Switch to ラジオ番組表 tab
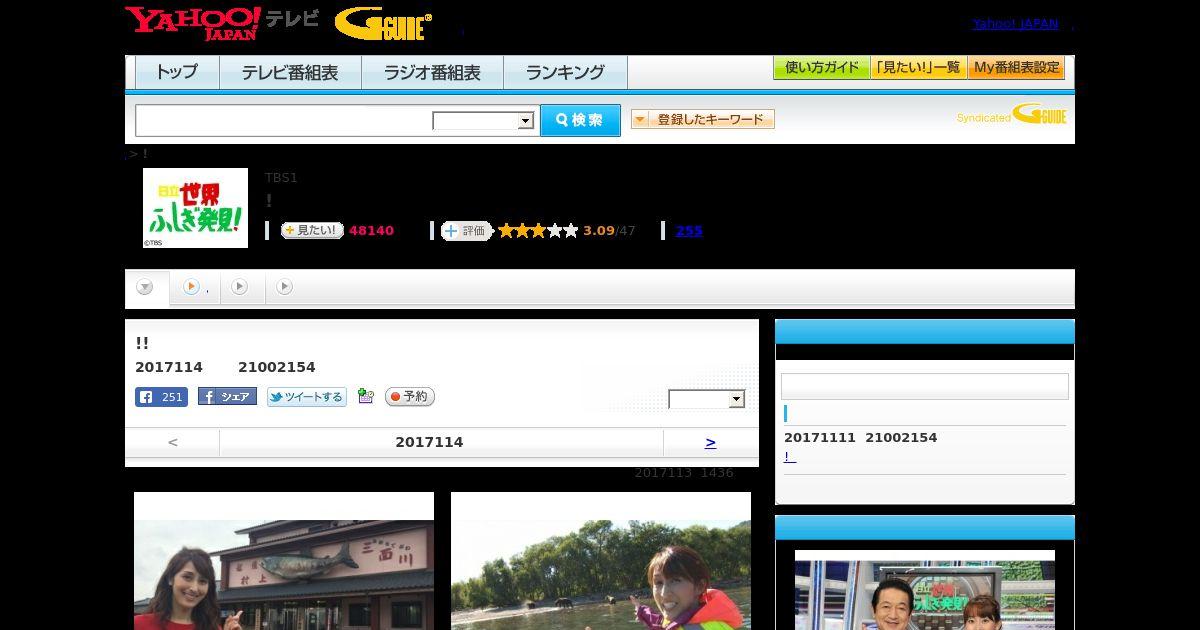 click(x=432, y=72)
